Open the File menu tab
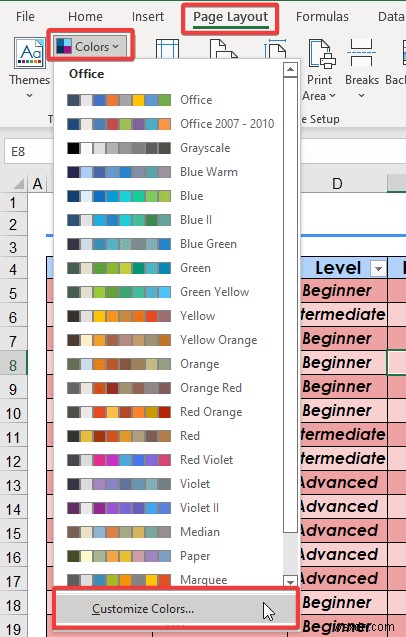Image resolution: width=406 pixels, height=637 pixels. pyautogui.click(x=25, y=17)
